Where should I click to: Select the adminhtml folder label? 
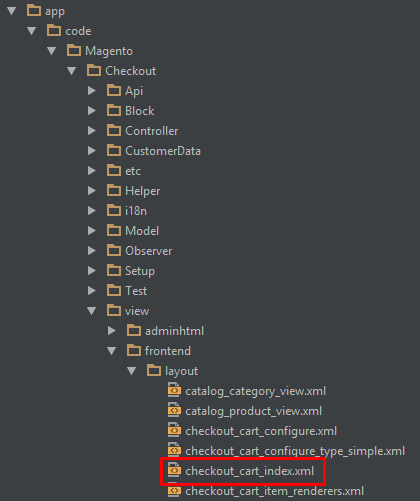(174, 331)
